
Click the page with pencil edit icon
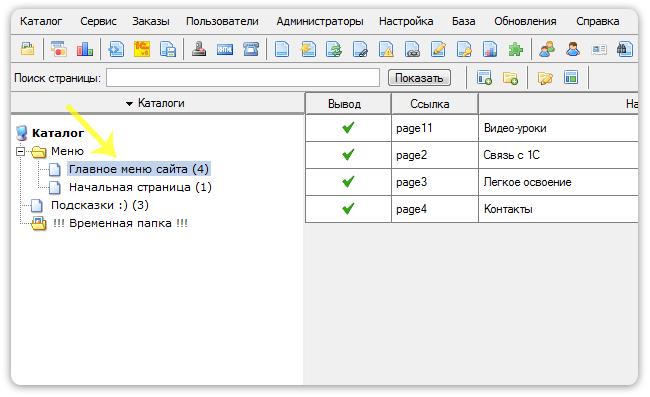pyautogui.click(x=439, y=49)
